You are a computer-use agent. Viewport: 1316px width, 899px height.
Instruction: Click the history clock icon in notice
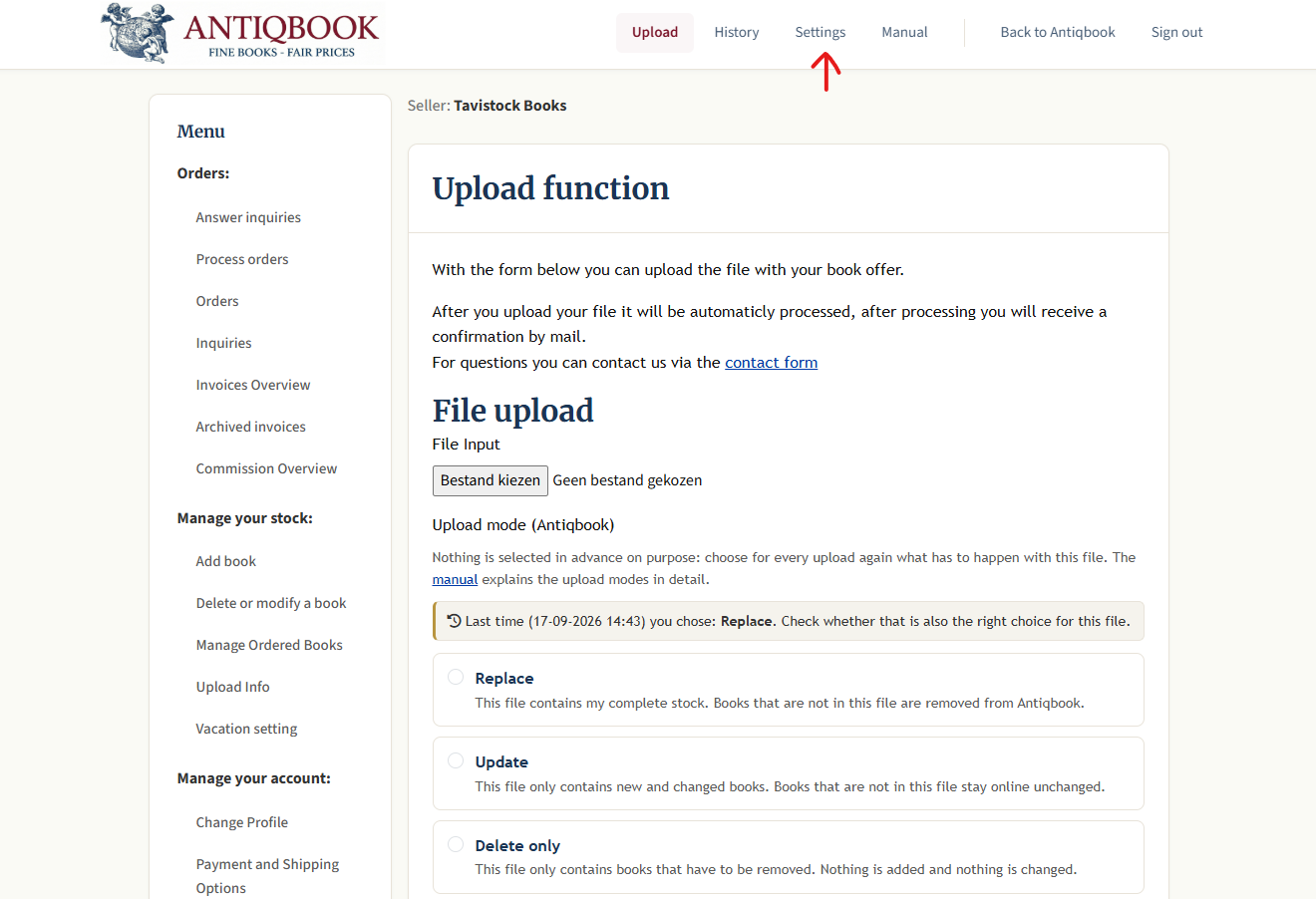454,621
